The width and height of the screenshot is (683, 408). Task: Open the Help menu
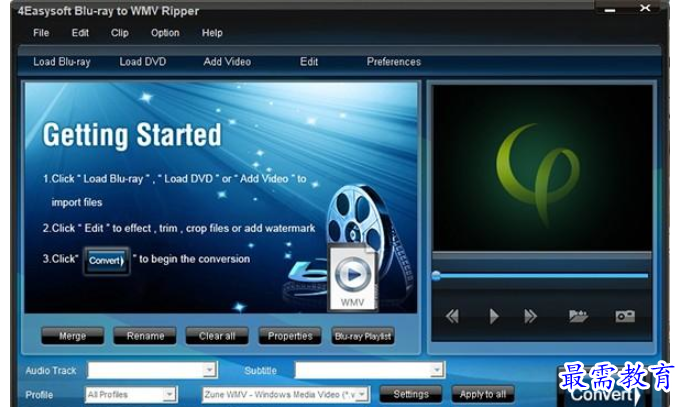click(x=212, y=33)
